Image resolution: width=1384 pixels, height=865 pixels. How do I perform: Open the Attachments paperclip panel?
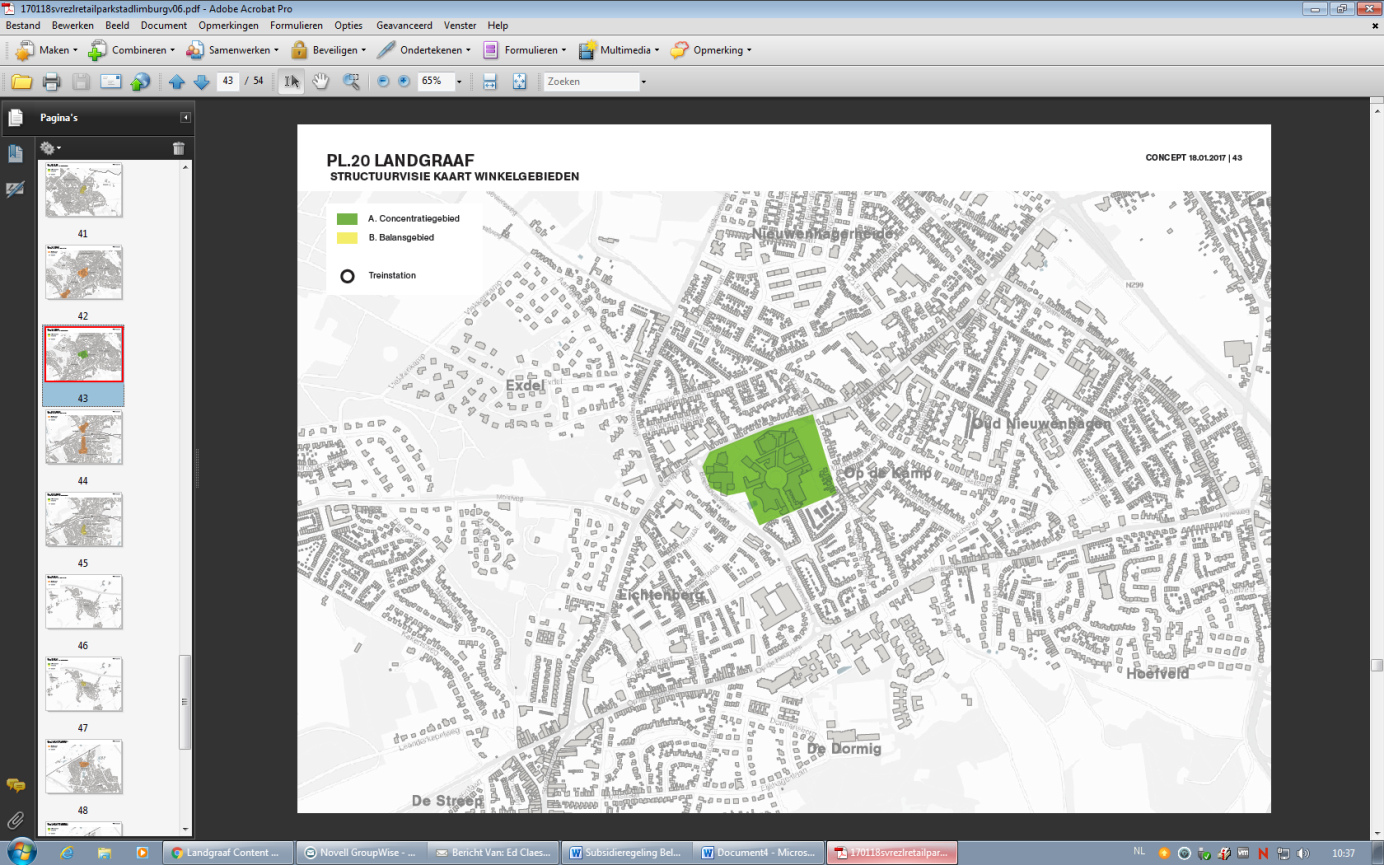click(15, 820)
